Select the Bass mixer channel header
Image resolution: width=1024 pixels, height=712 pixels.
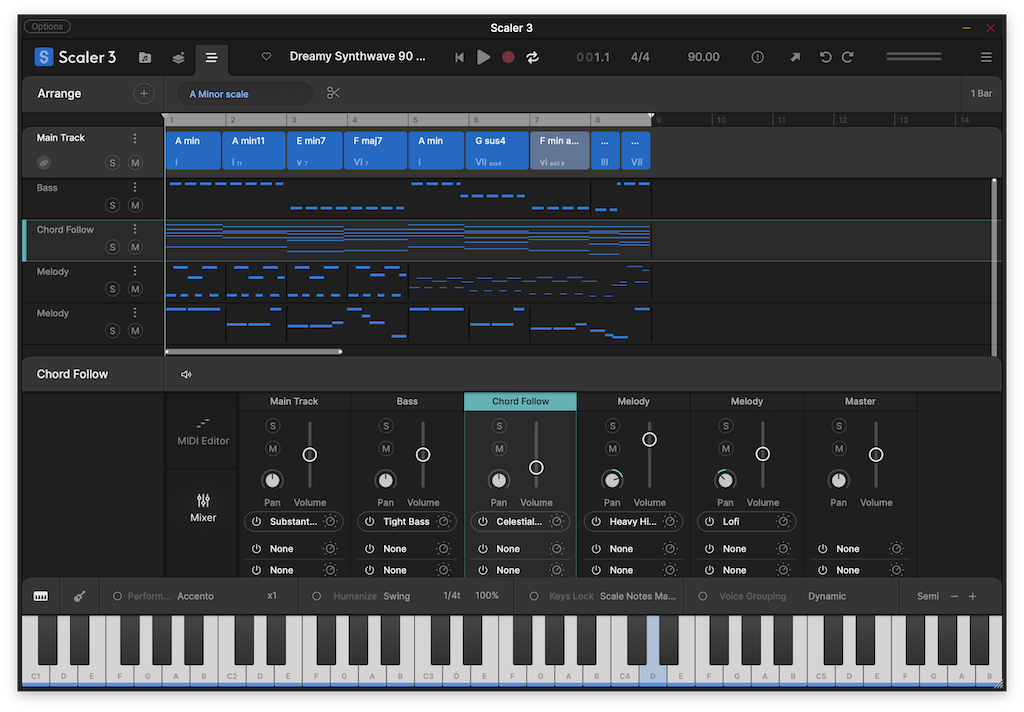pyautogui.click(x=407, y=401)
